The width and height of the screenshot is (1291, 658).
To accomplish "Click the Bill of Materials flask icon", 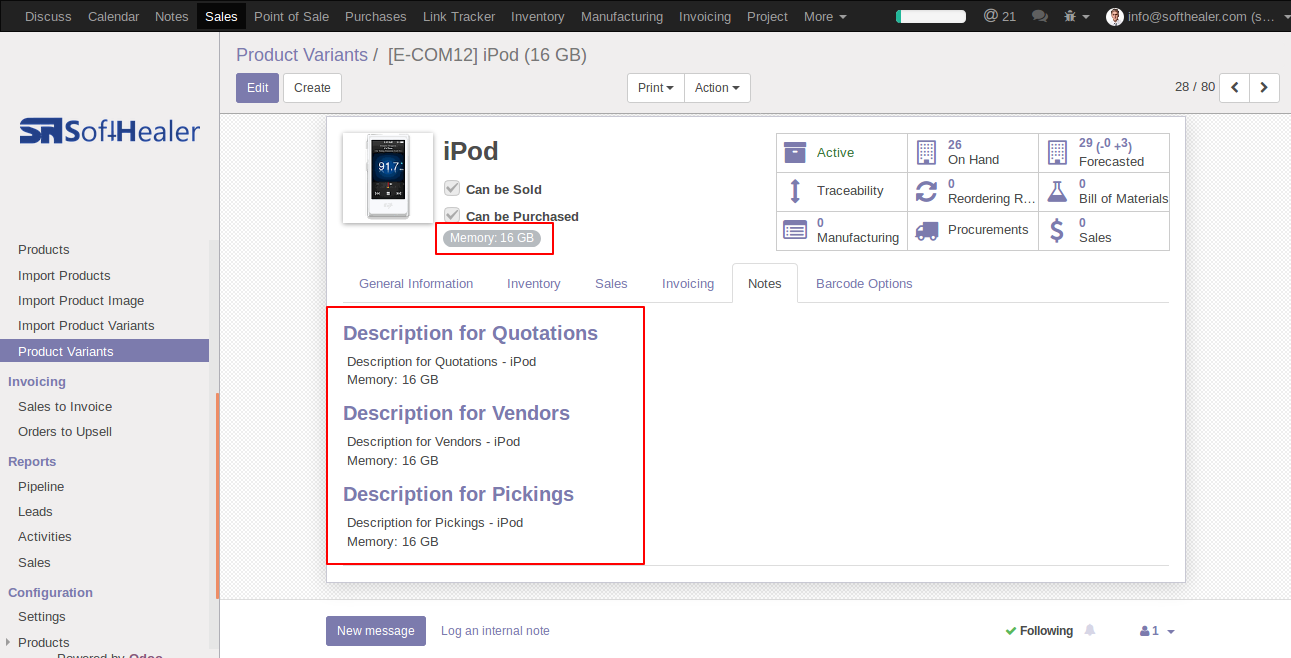I will pyautogui.click(x=1057, y=191).
